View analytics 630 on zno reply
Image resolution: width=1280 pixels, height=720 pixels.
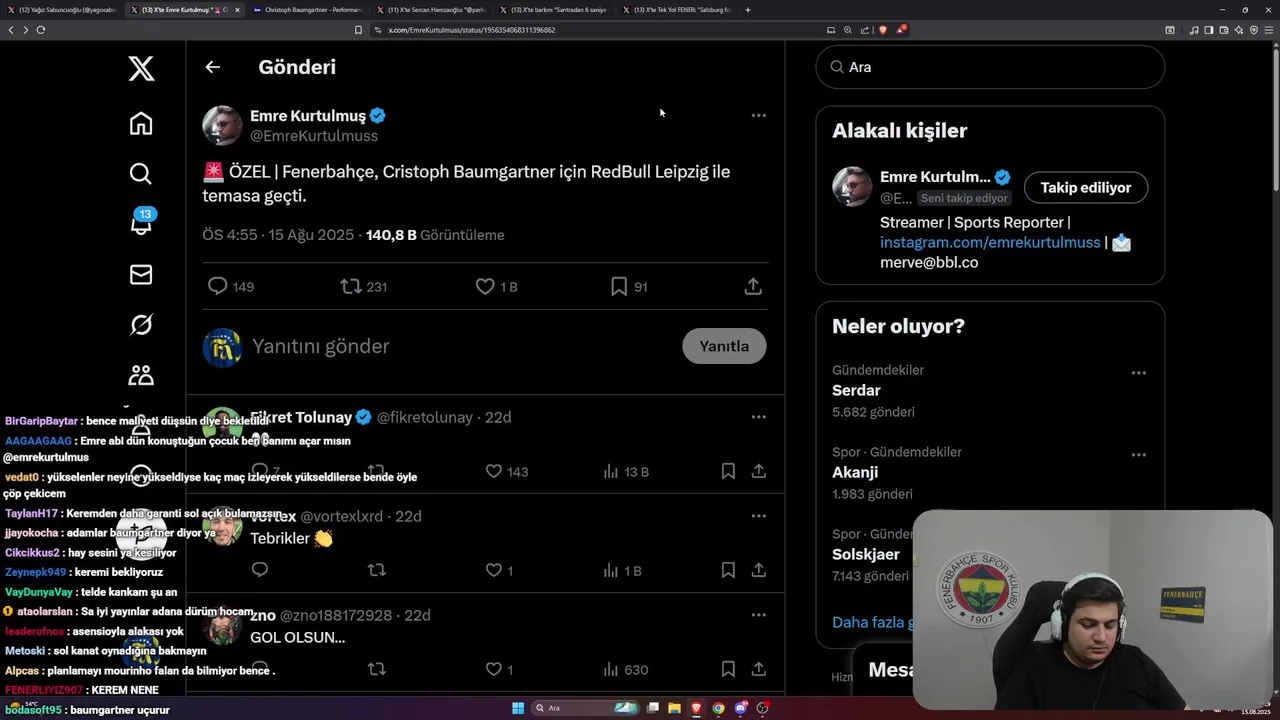point(626,669)
